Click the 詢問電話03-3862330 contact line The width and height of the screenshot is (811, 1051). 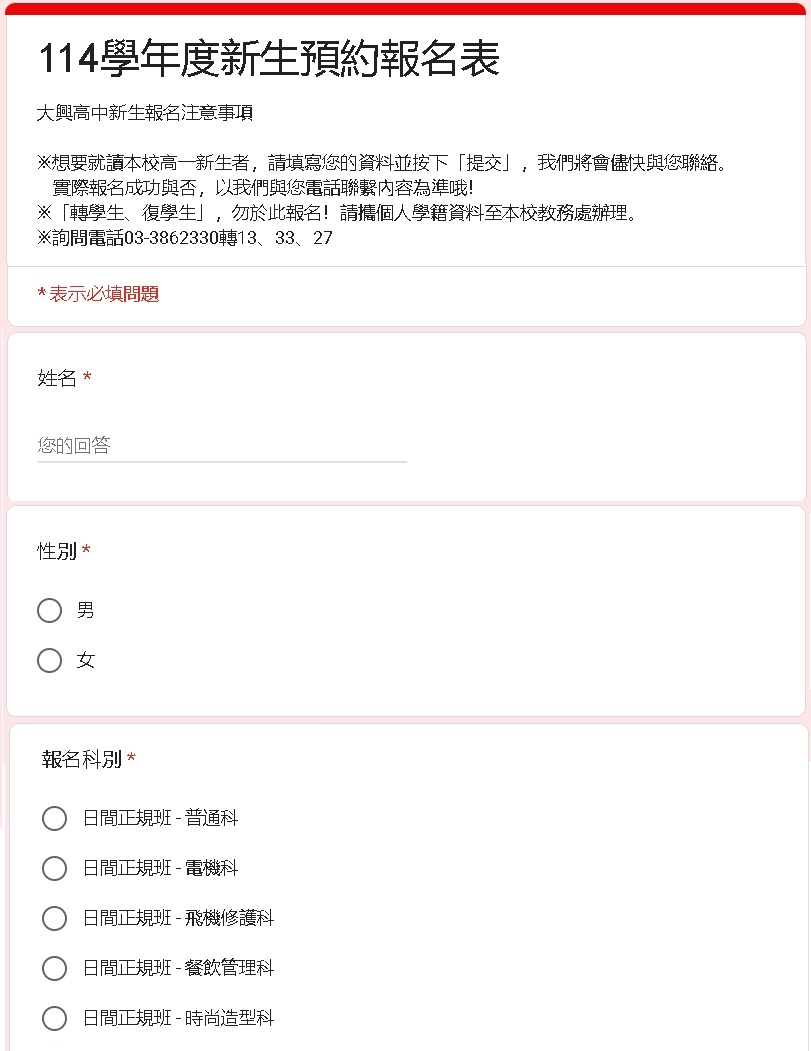click(x=184, y=238)
